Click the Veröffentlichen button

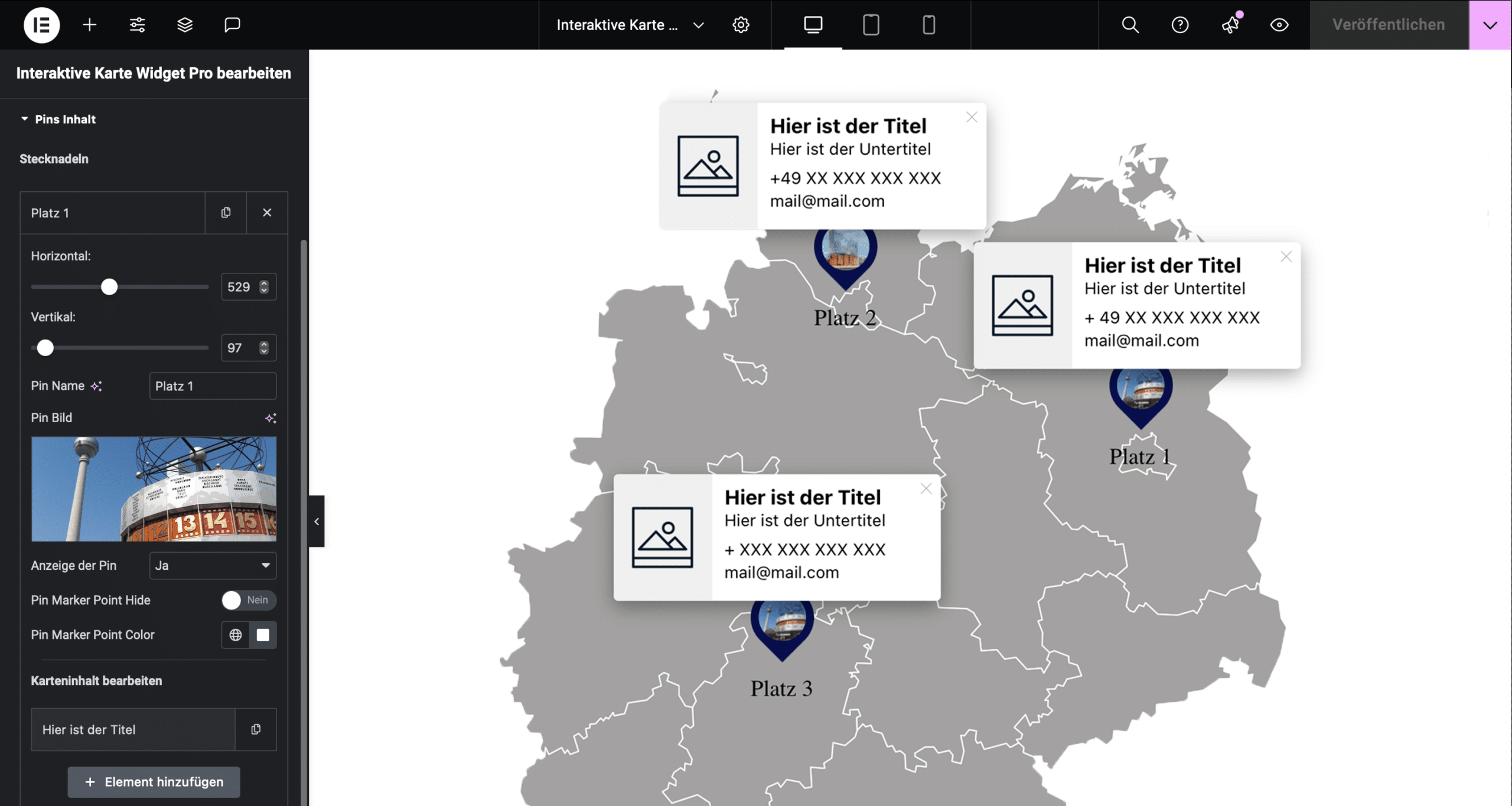point(1389,25)
